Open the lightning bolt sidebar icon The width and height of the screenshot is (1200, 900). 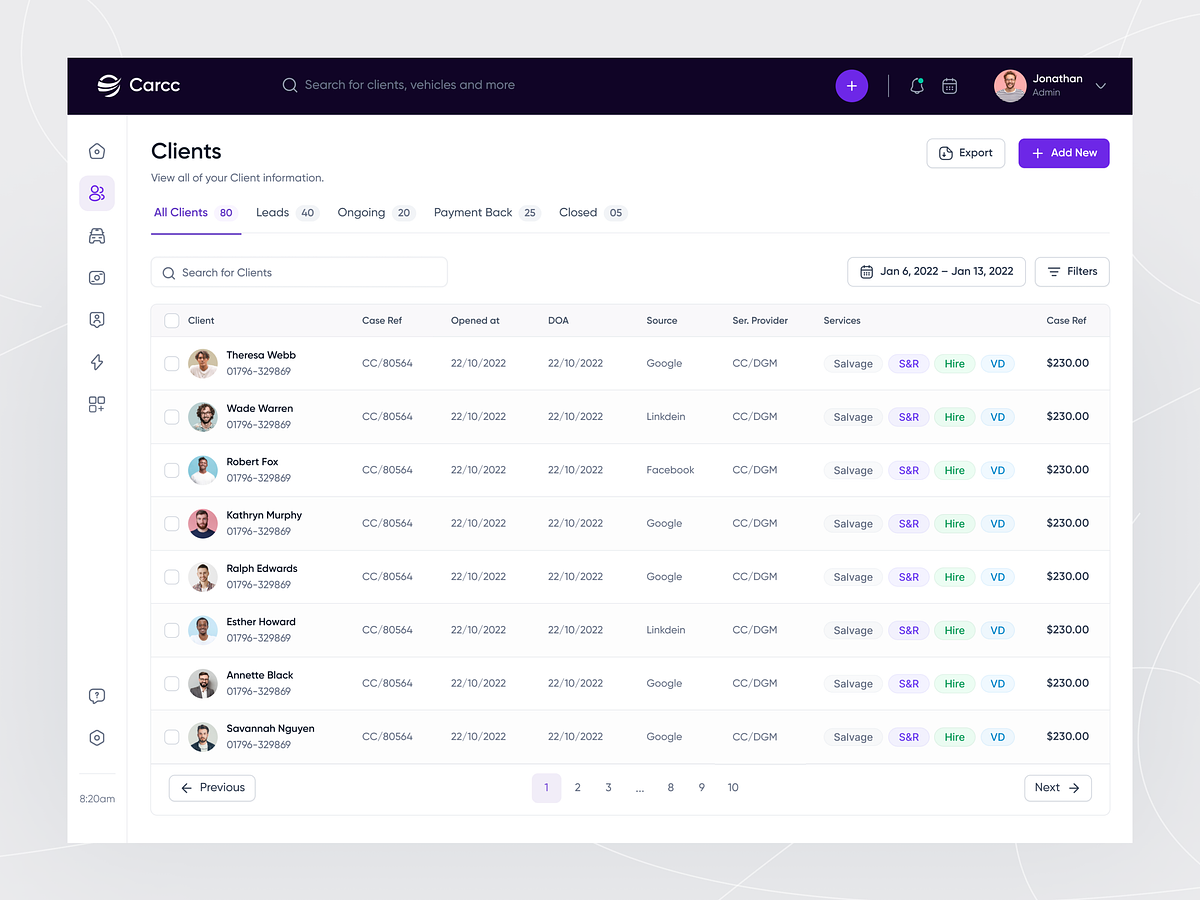click(97, 362)
